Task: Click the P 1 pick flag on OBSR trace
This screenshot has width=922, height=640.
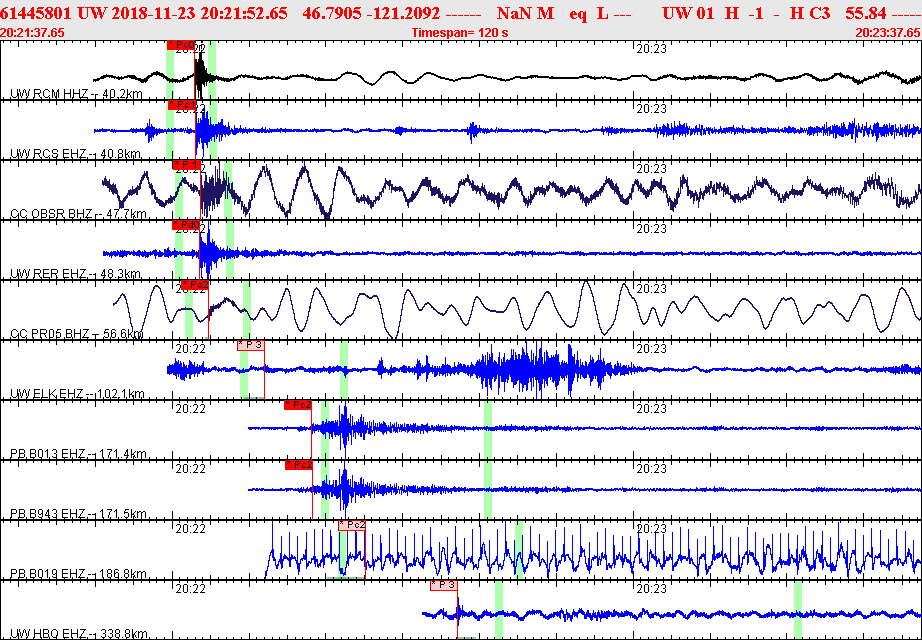Action: [x=187, y=165]
